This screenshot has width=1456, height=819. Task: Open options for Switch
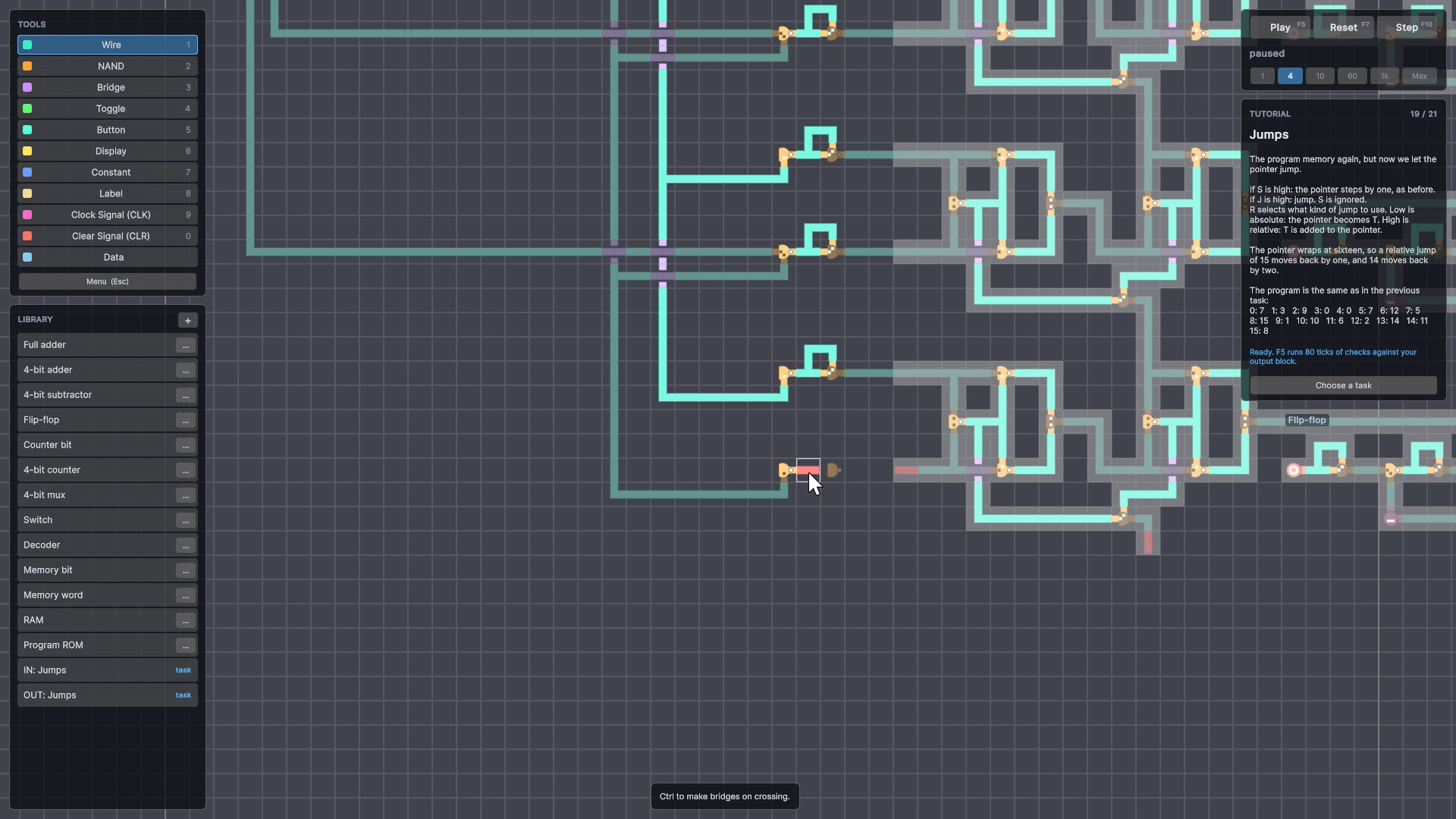point(186,520)
